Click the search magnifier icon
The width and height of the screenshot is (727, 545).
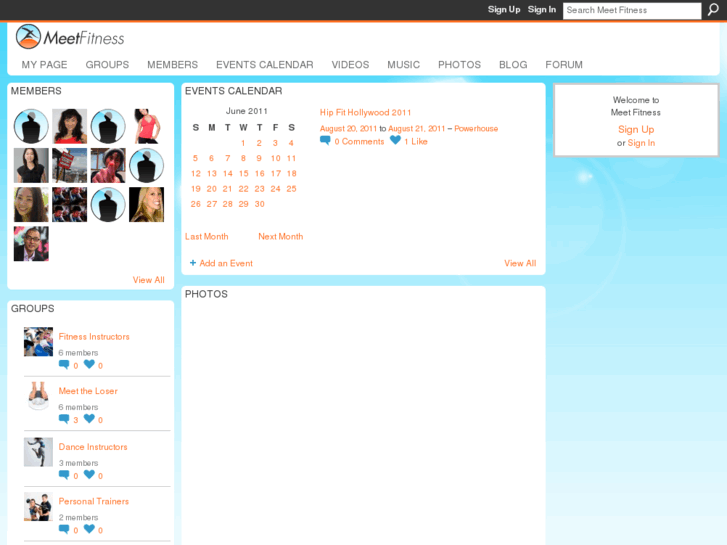click(713, 10)
